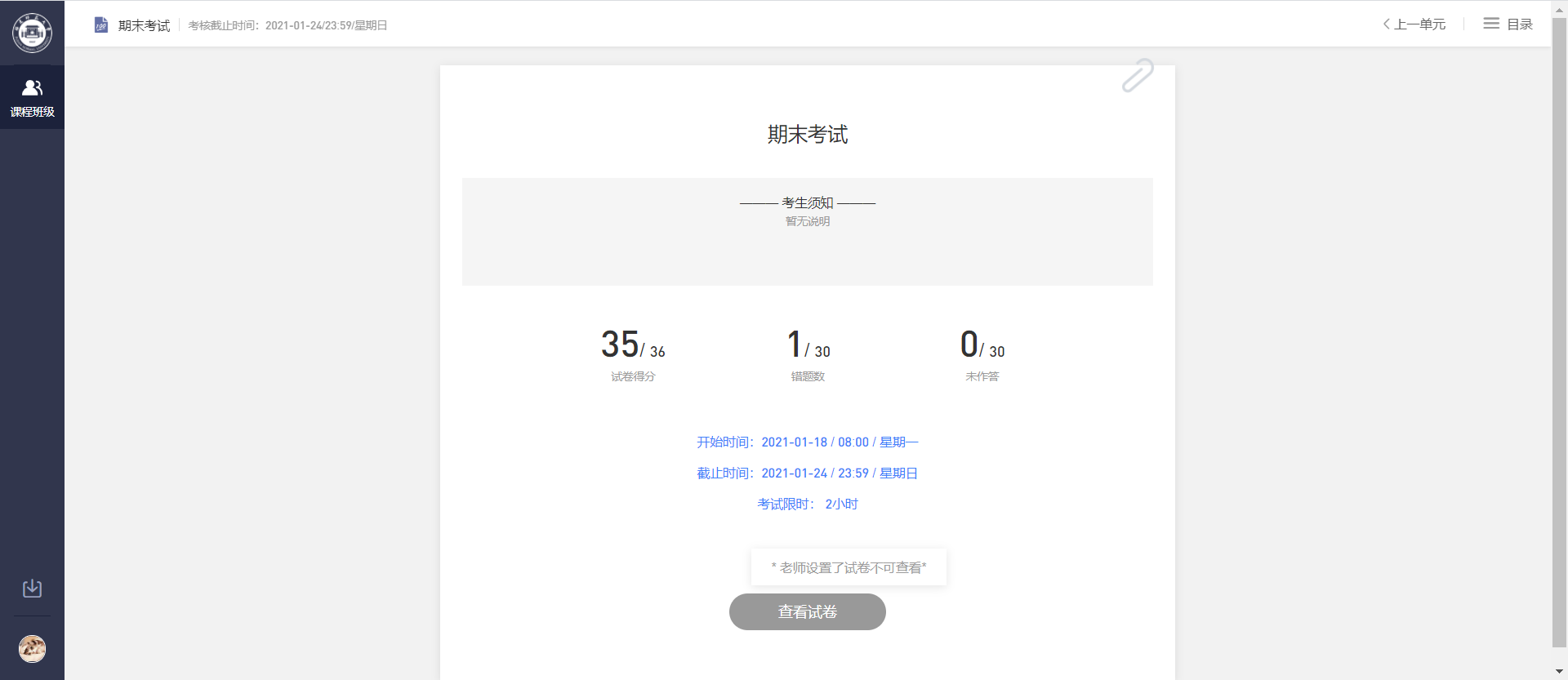Open the user avatar profile

(x=32, y=649)
